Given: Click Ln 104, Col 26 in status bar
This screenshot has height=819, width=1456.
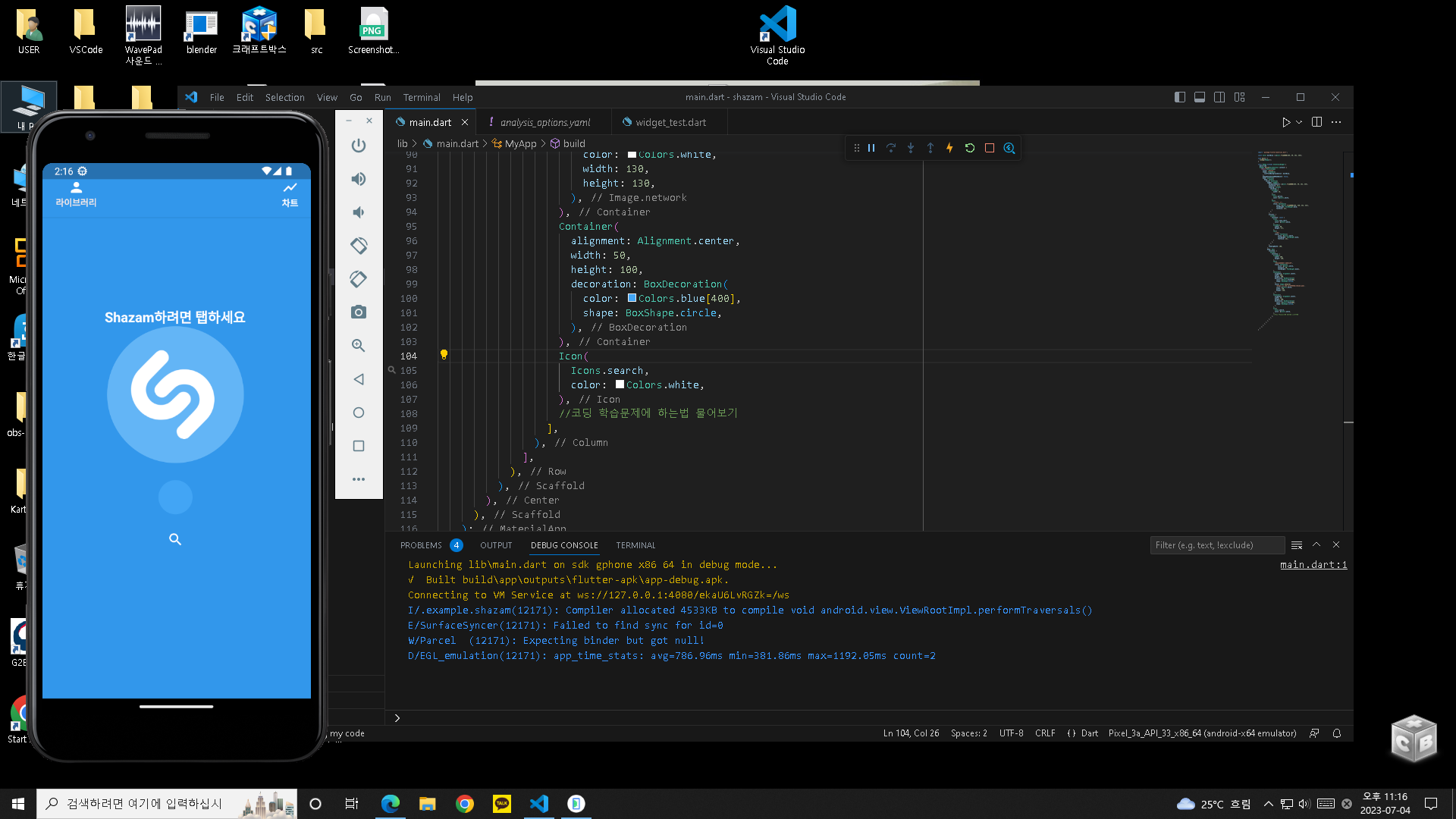Looking at the screenshot, I should [x=911, y=733].
